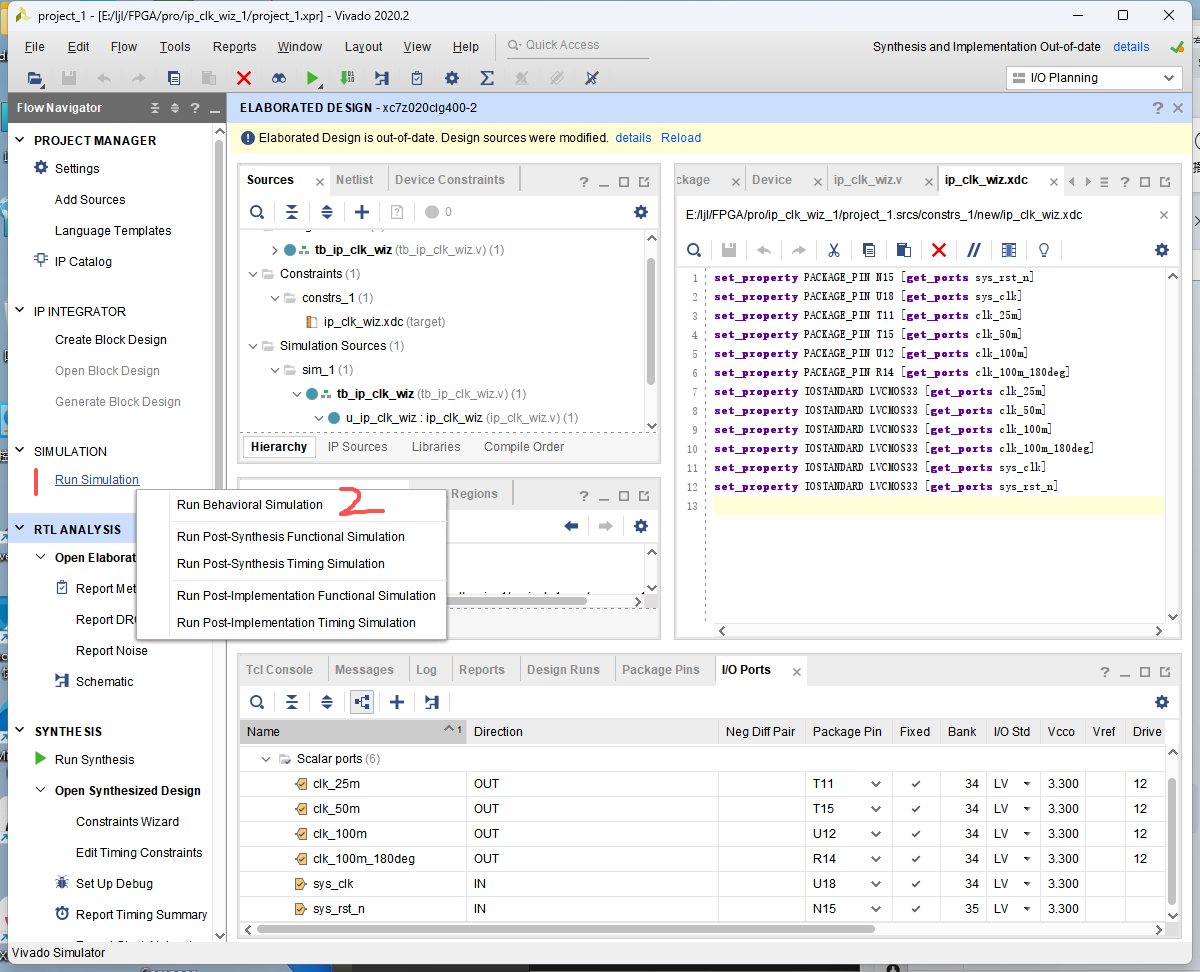Click Generate Bitstream toolbar icon
The width and height of the screenshot is (1200, 972).
347,78
